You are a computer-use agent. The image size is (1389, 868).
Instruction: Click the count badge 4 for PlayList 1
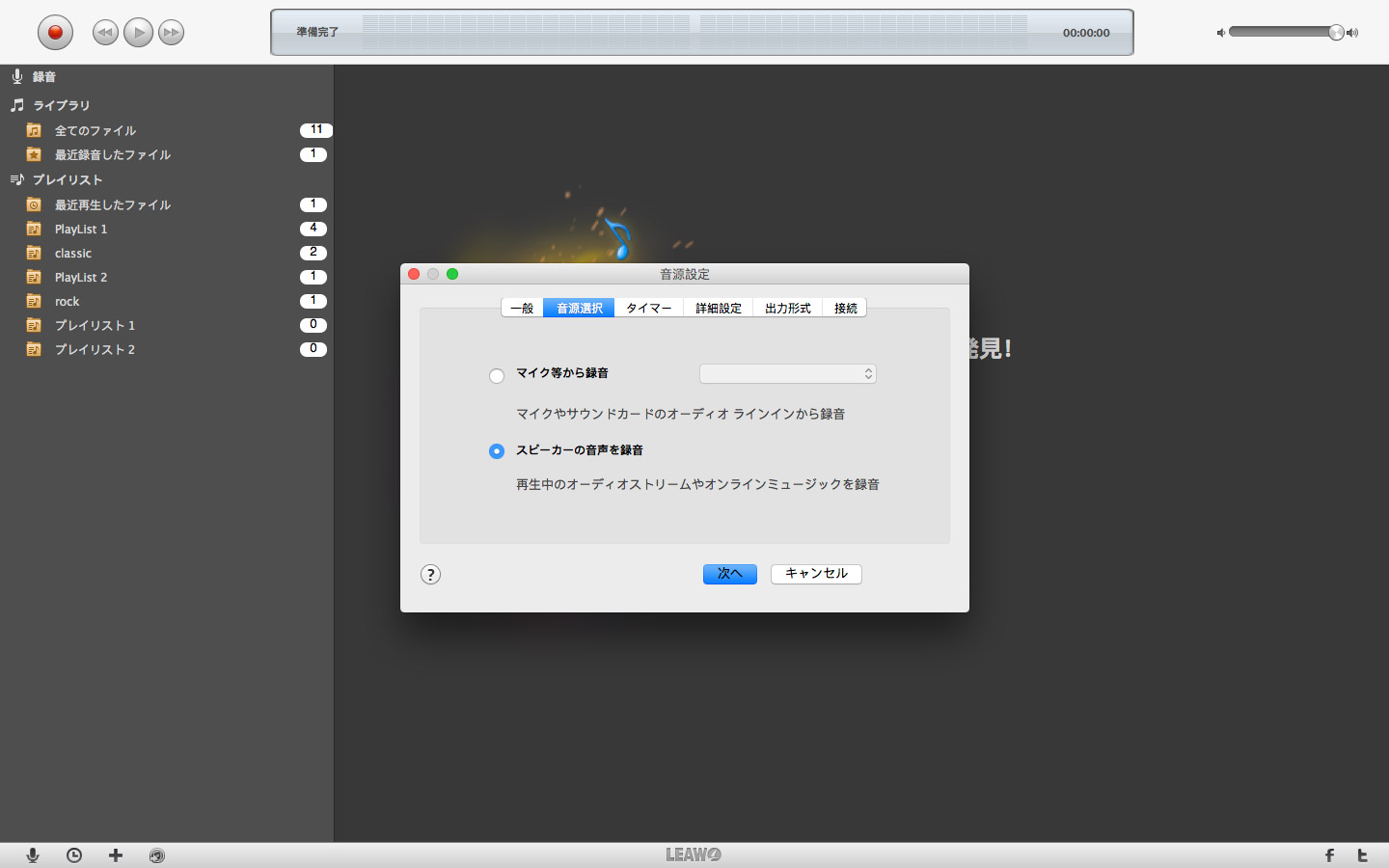click(x=313, y=229)
